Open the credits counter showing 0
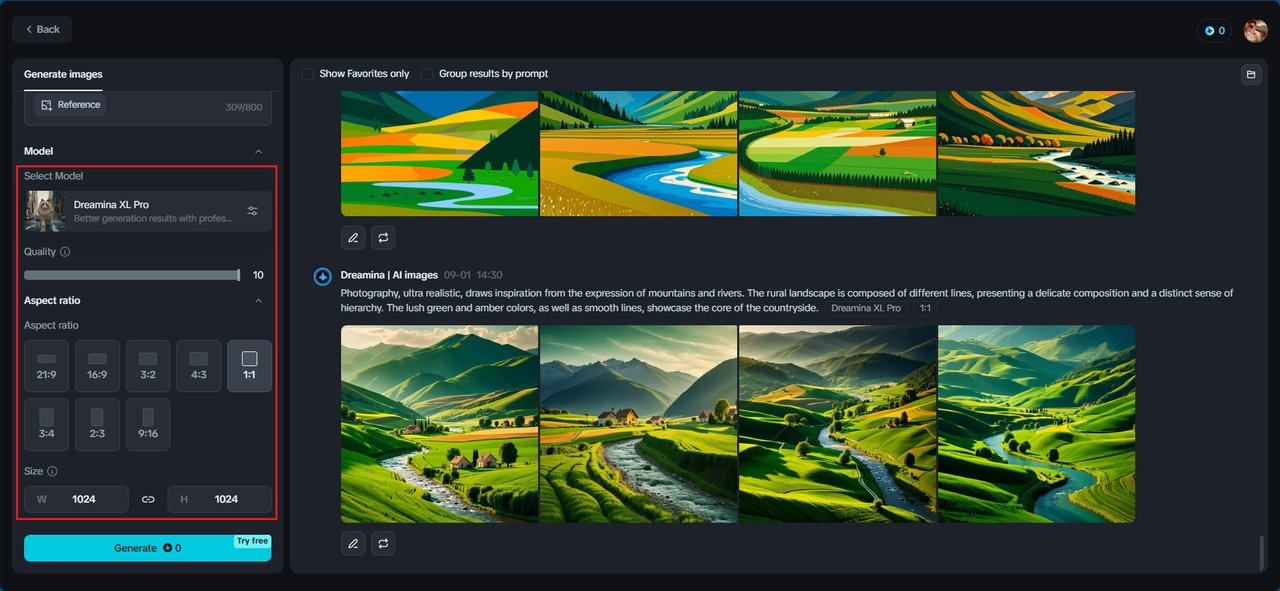1280x591 pixels. 1215,31
